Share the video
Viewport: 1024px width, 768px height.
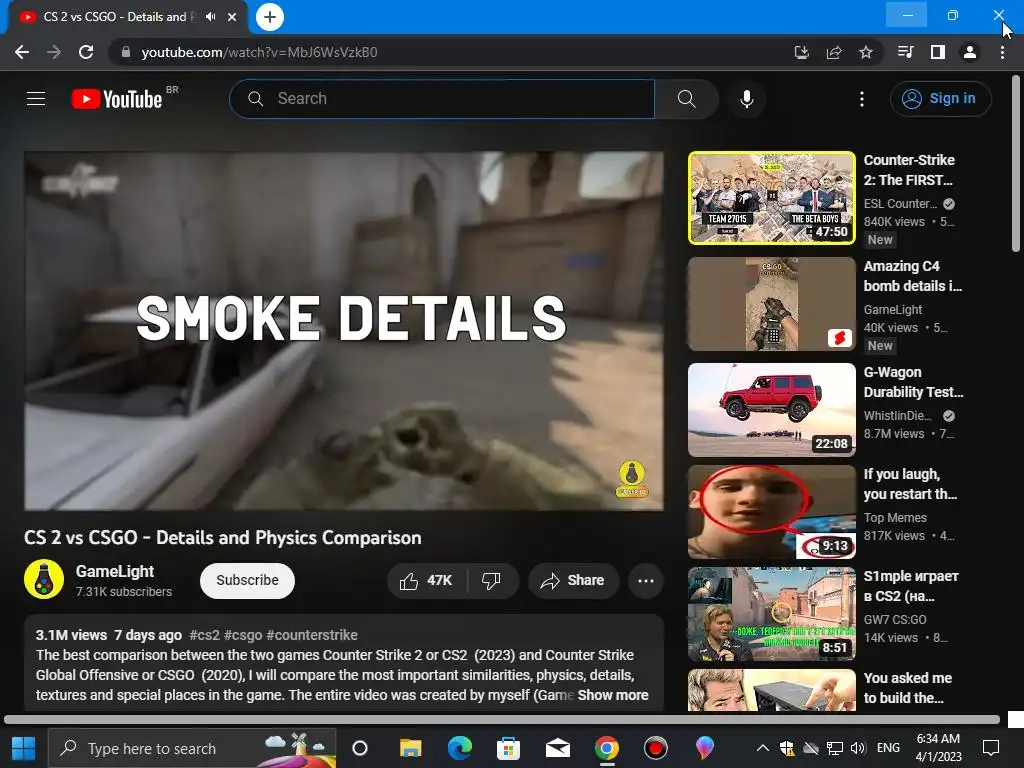573,581
